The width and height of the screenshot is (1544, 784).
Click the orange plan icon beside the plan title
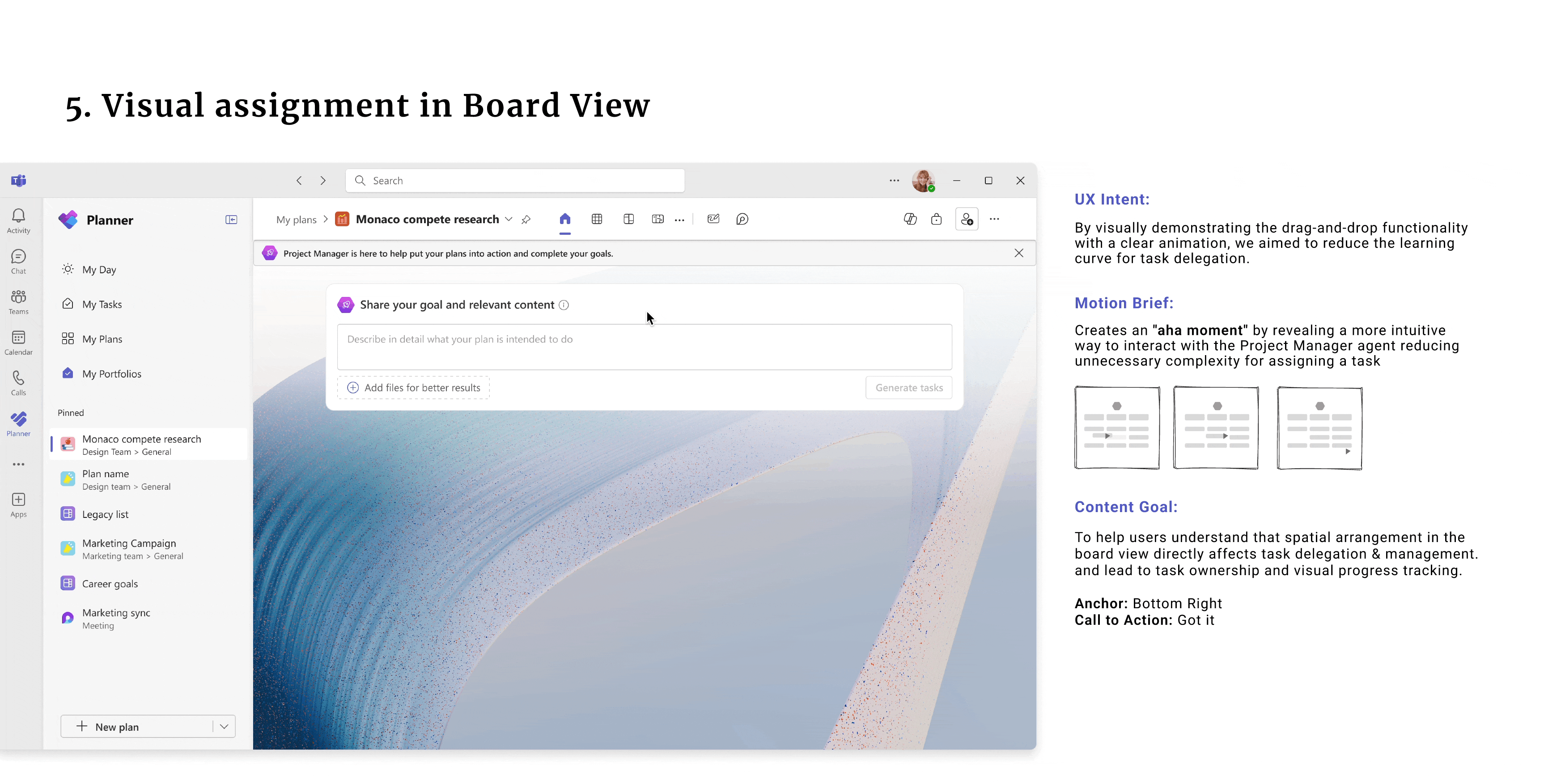point(342,220)
